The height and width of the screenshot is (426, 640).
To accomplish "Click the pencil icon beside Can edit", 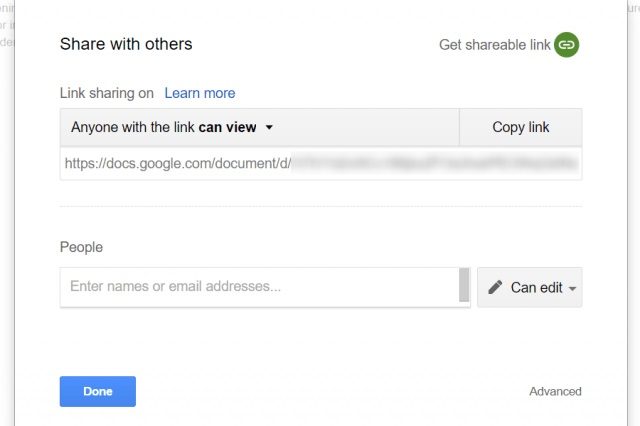I will click(x=495, y=287).
